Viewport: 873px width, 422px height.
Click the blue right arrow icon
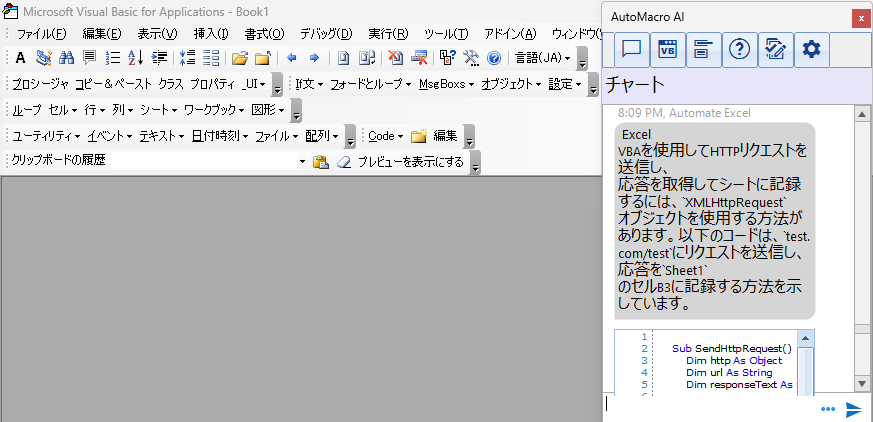314,57
